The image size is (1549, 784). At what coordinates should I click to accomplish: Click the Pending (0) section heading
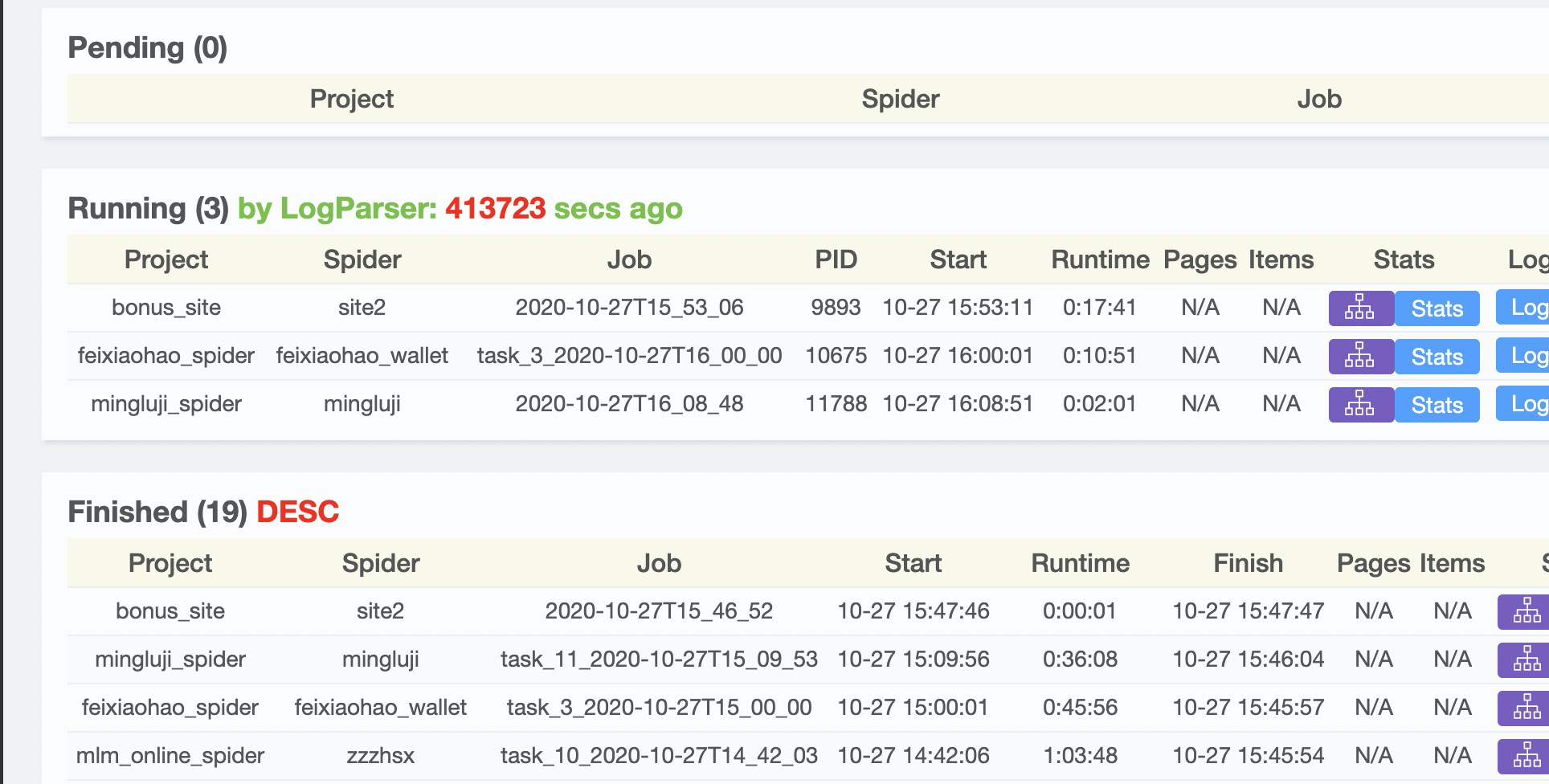(148, 47)
